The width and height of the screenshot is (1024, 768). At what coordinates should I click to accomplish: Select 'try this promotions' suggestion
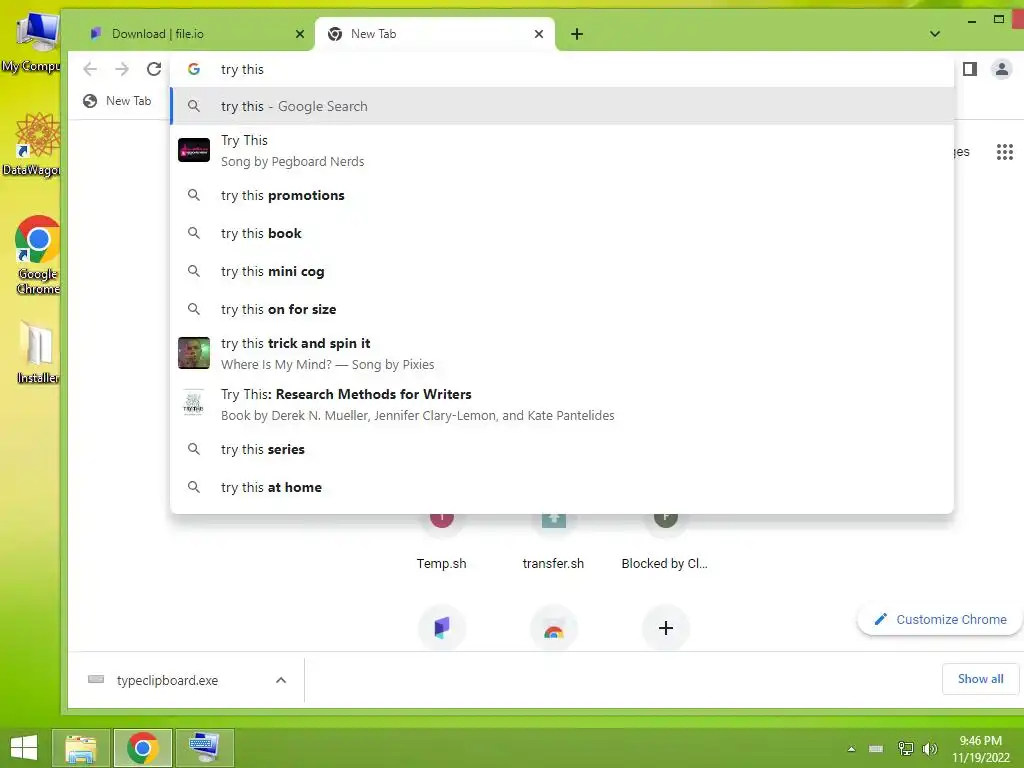(562, 195)
